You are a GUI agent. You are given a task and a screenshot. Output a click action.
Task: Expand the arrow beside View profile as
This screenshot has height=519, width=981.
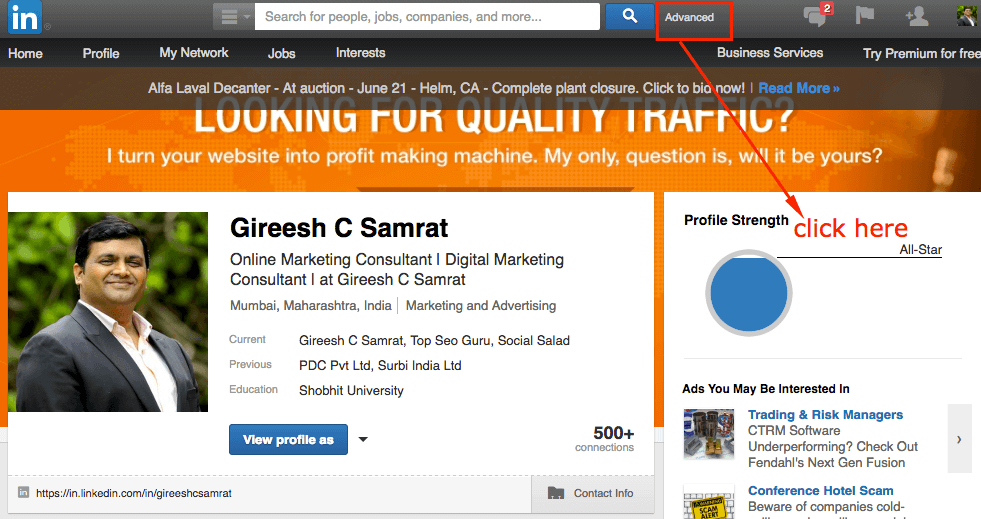(363, 439)
